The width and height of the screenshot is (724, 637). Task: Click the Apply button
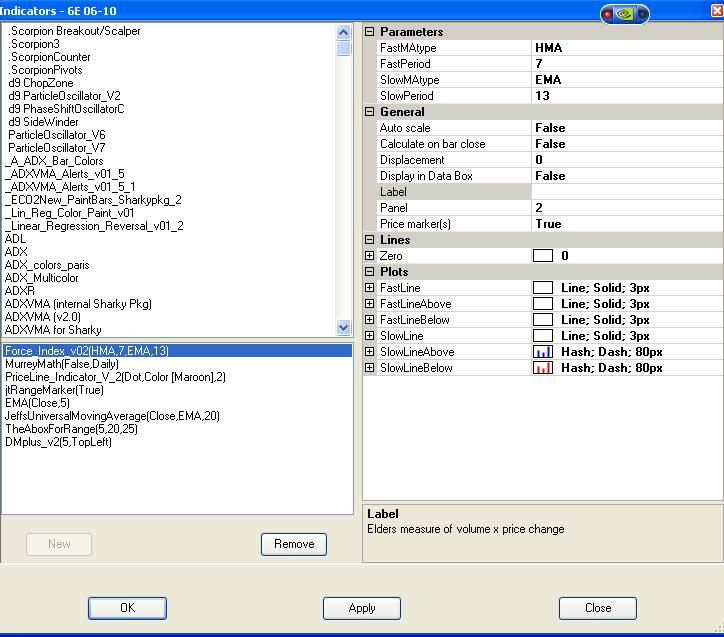click(362, 608)
